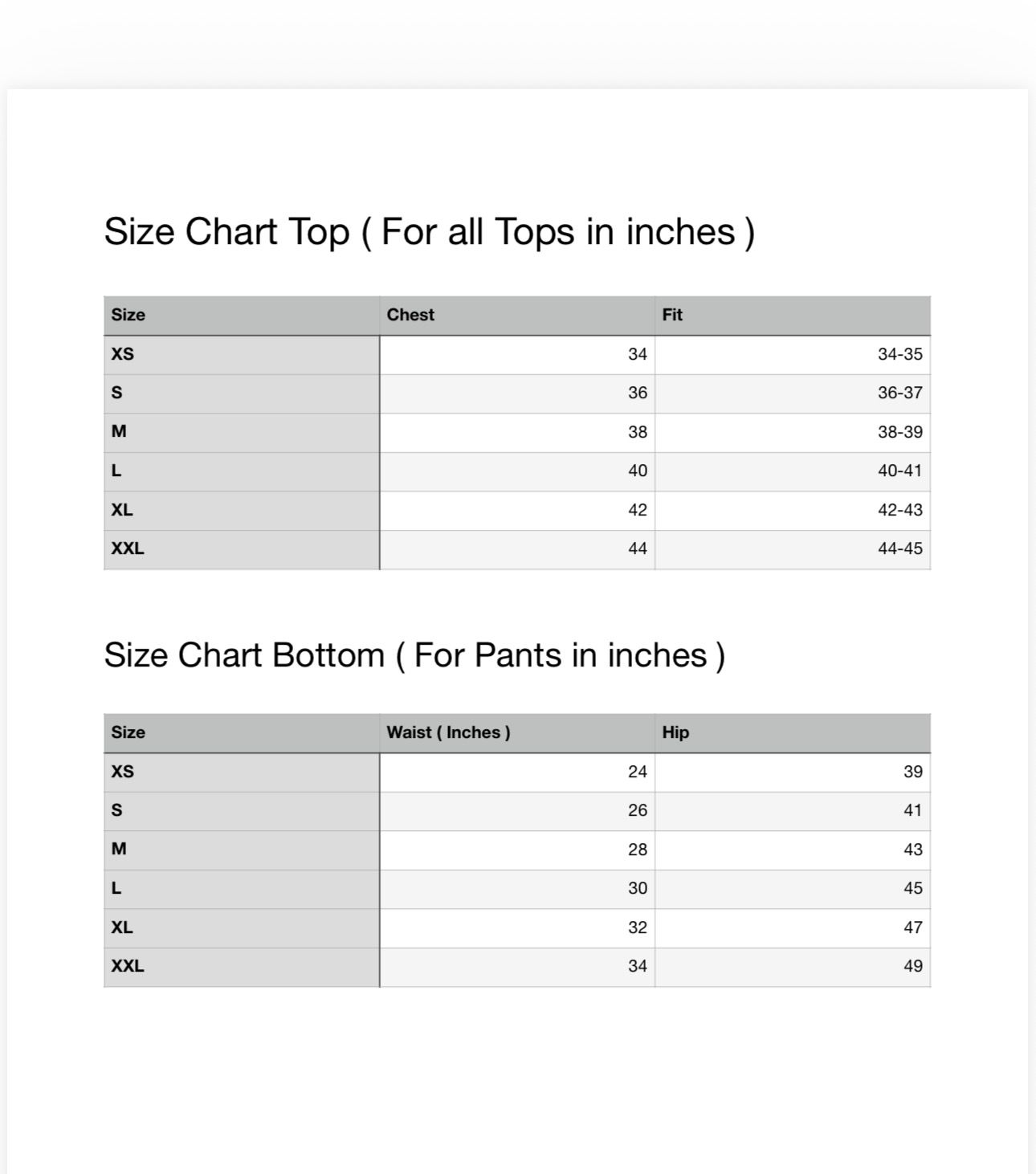Viewport: 1036px width, 1174px height.
Task: Click the Size header of the tops table
Action: click(x=128, y=315)
